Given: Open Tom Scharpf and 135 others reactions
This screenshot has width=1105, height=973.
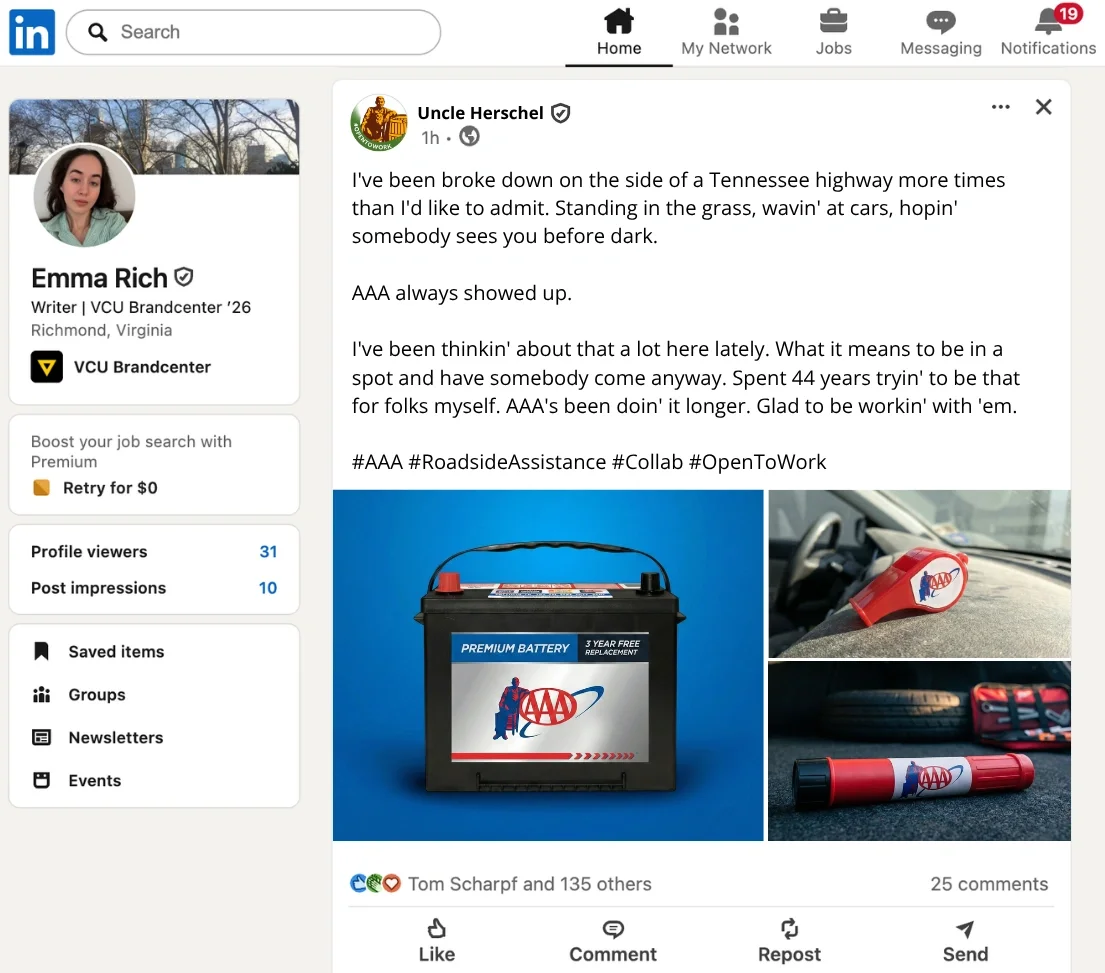Looking at the screenshot, I should [x=529, y=884].
